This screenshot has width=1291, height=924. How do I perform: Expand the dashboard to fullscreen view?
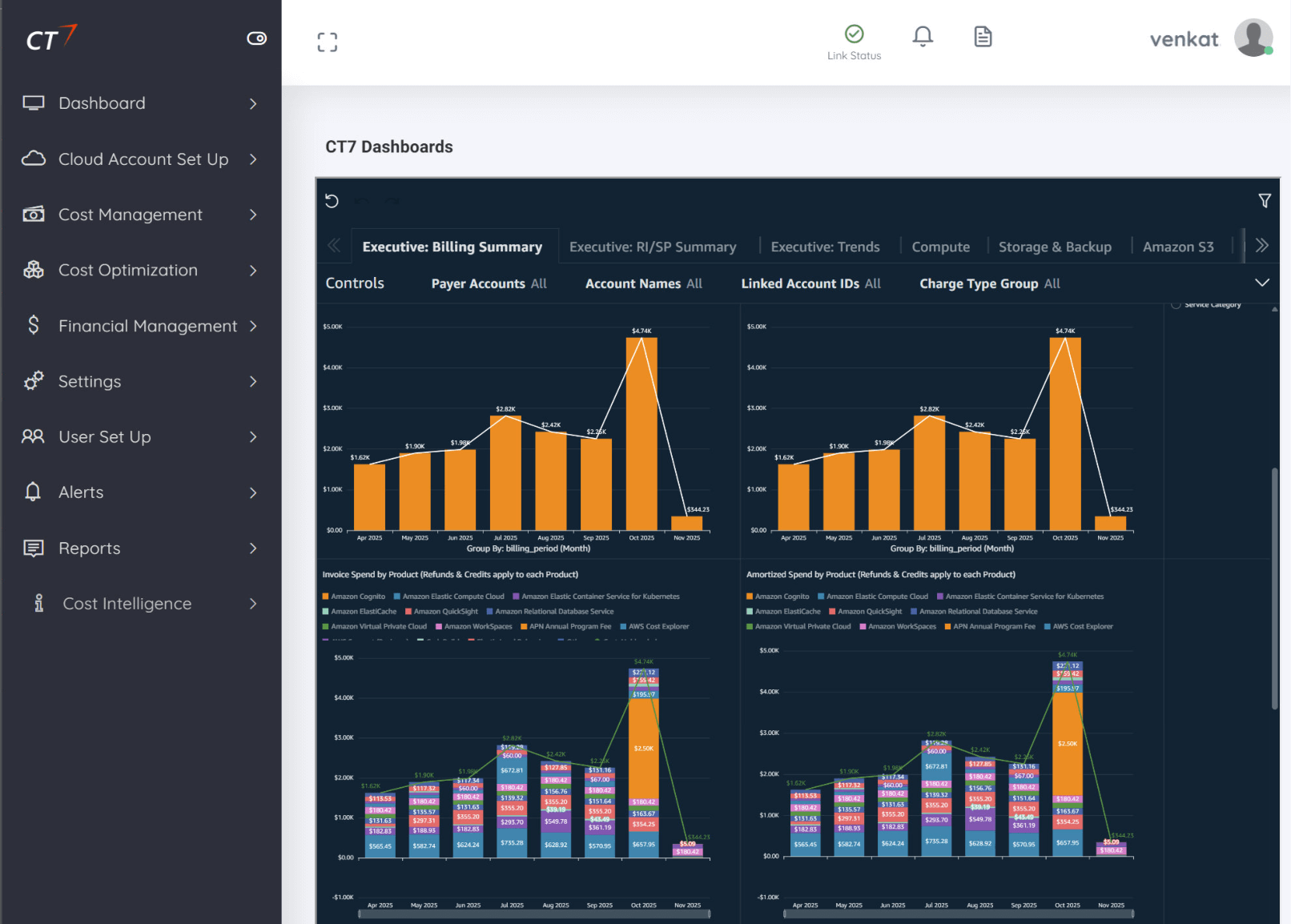click(328, 42)
